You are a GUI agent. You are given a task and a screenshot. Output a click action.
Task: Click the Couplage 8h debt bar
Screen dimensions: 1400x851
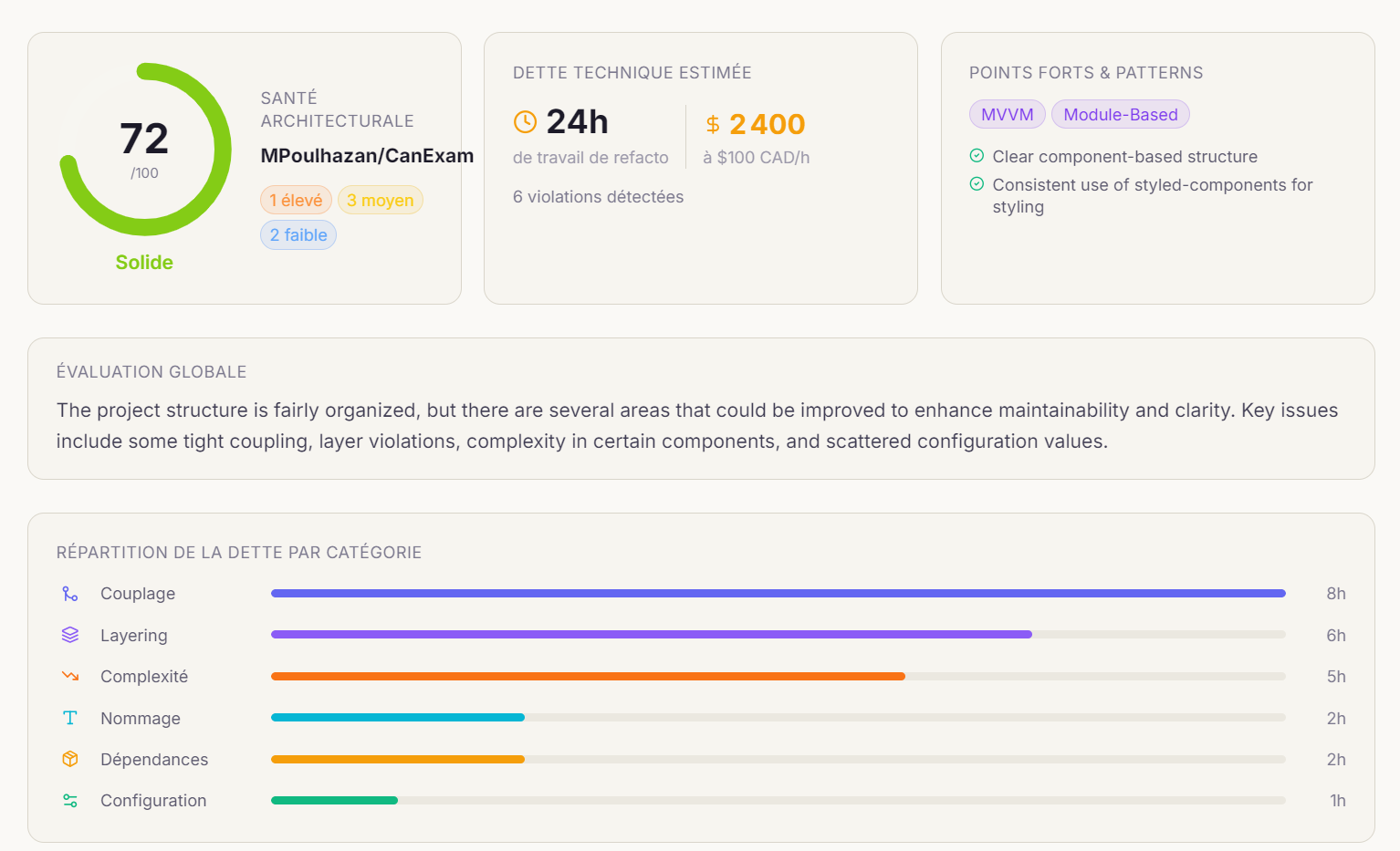[x=778, y=594]
